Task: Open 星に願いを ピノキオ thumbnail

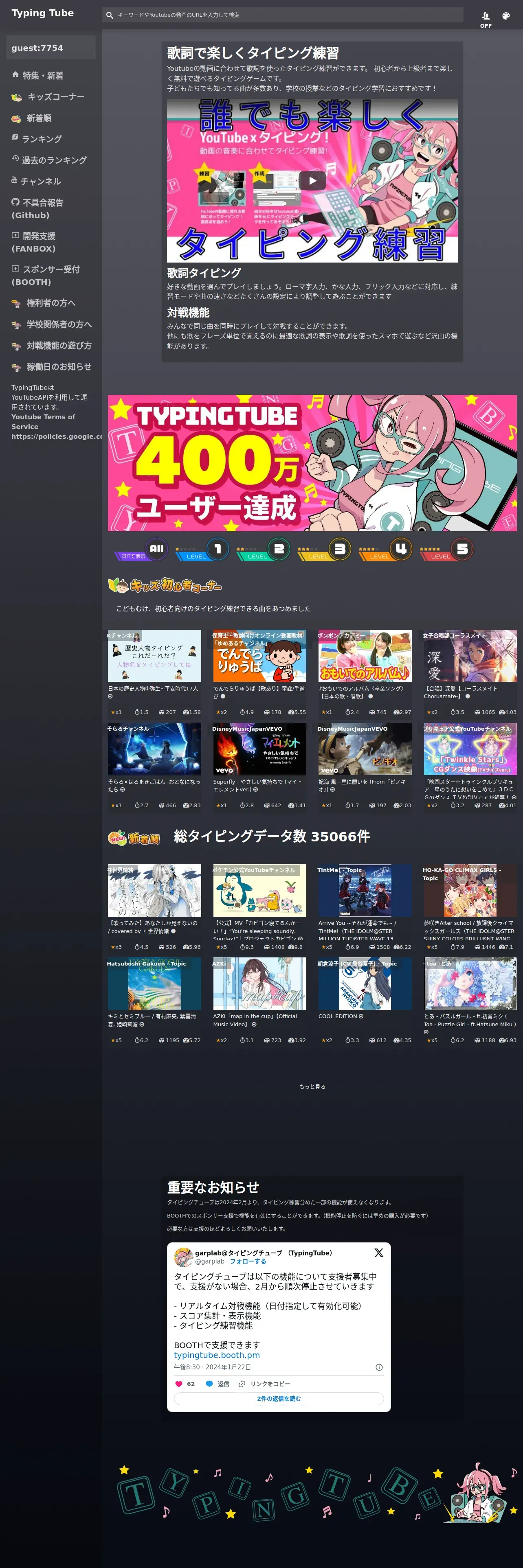Action: tap(365, 749)
